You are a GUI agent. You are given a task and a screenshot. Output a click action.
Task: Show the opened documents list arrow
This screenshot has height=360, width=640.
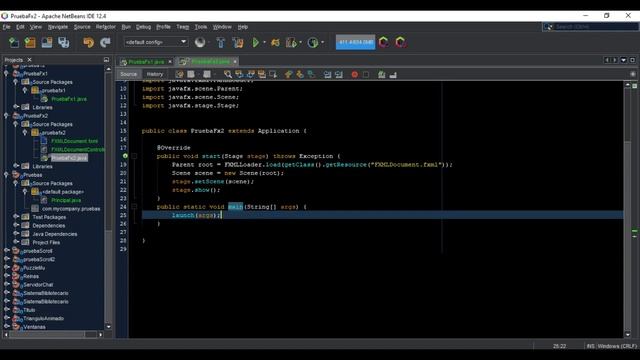(624, 60)
